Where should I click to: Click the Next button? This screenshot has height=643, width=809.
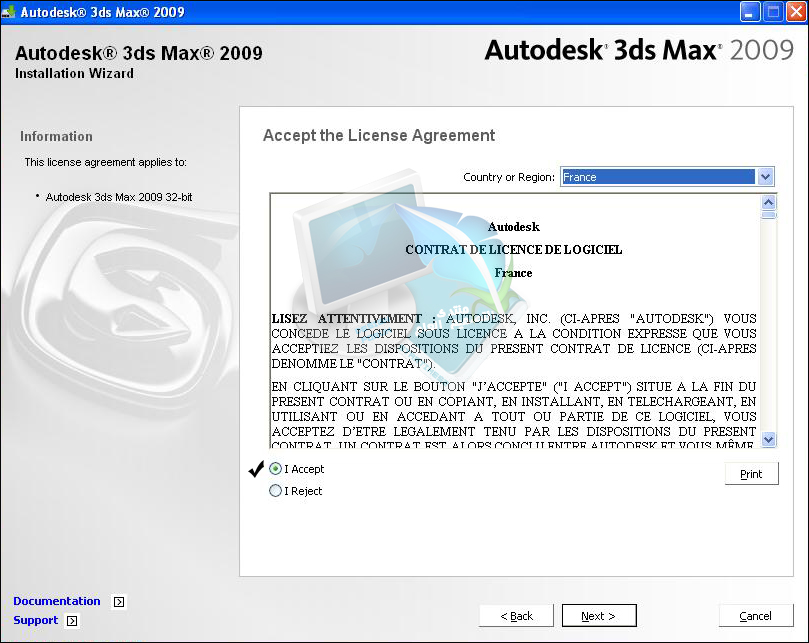(x=599, y=616)
